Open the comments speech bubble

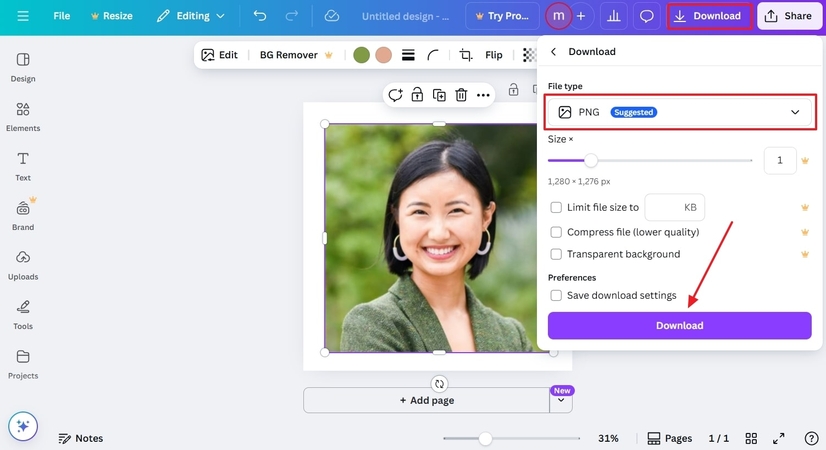646,16
